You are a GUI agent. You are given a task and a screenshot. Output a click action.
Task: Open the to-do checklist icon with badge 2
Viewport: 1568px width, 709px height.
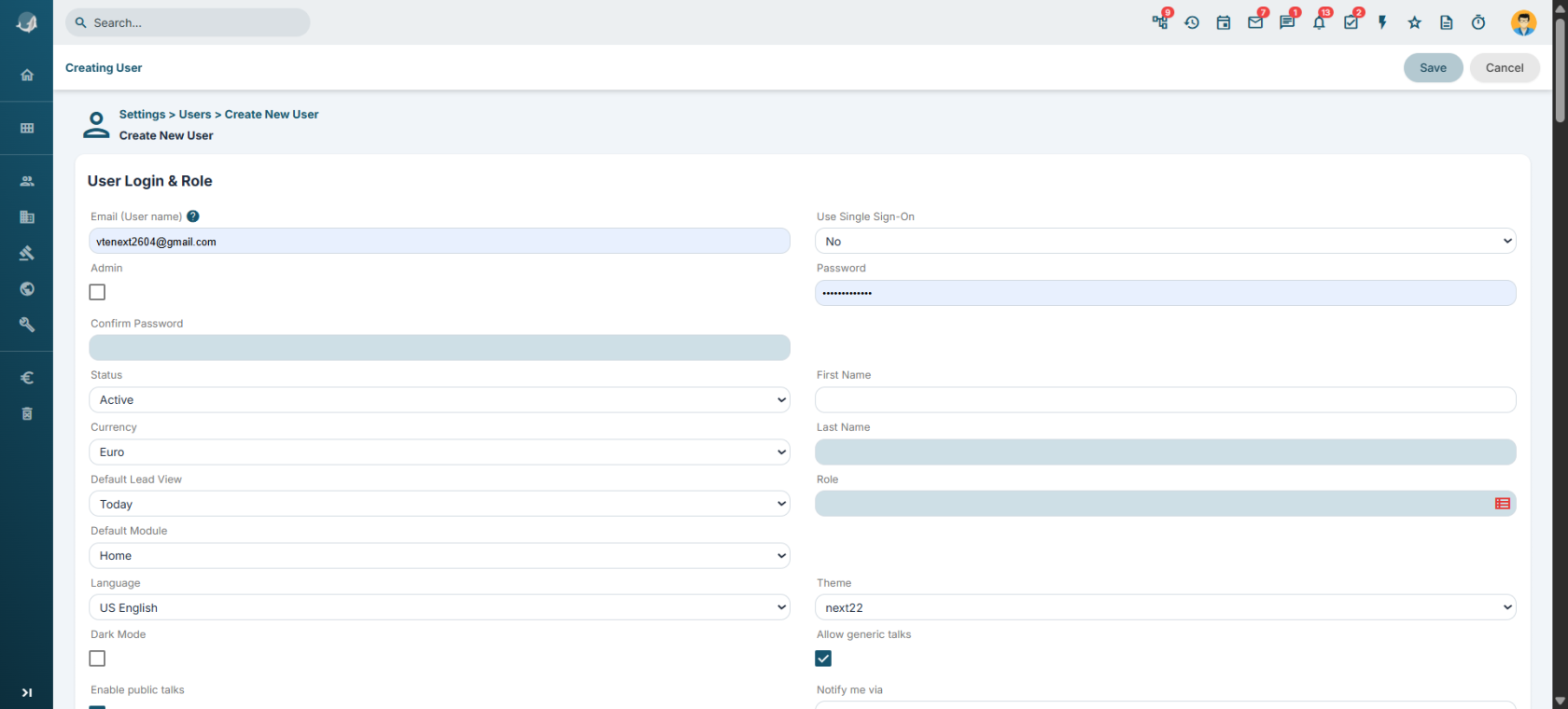[1351, 22]
